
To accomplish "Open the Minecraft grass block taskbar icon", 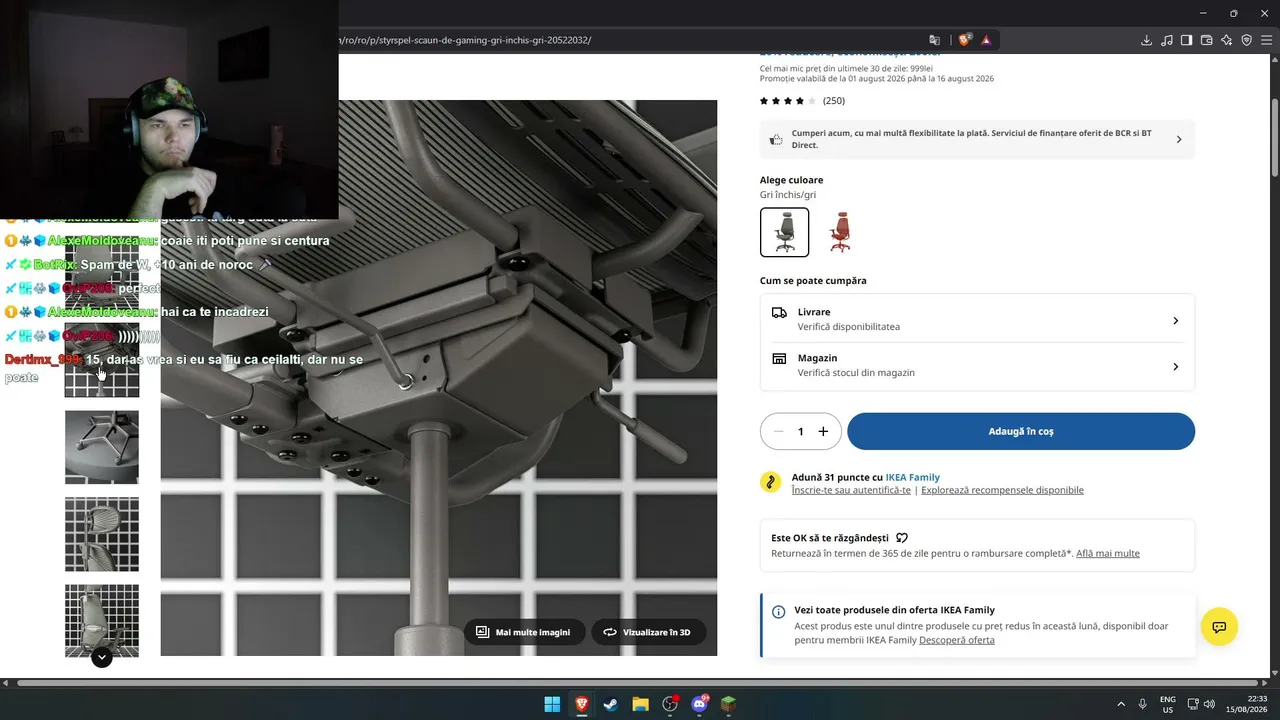I will pyautogui.click(x=728, y=704).
